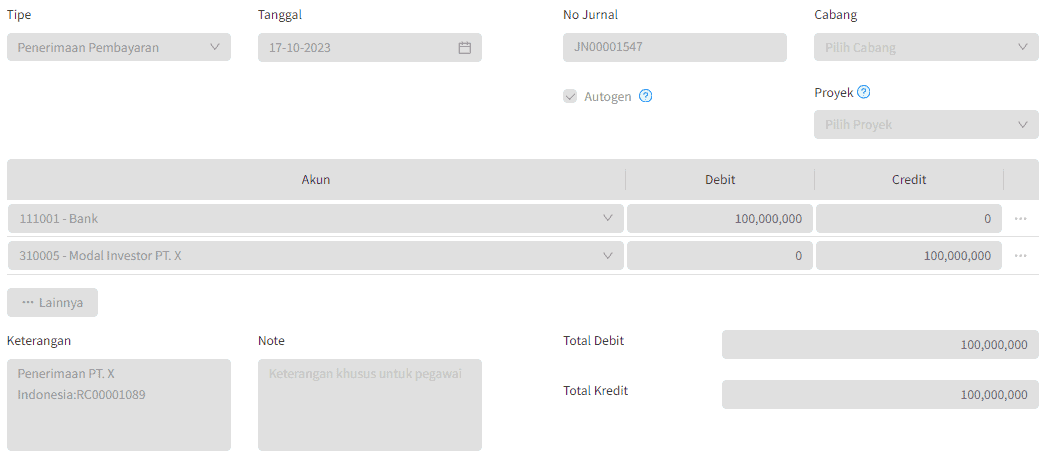Click the Total Kredit label
Screen dimensions: 1044x456
point(595,391)
